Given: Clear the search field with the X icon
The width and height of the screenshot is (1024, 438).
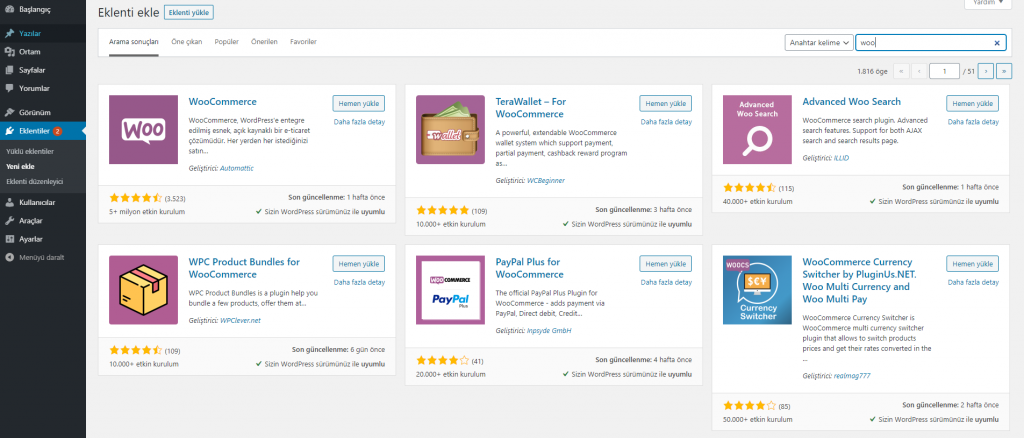Looking at the screenshot, I should pos(997,43).
